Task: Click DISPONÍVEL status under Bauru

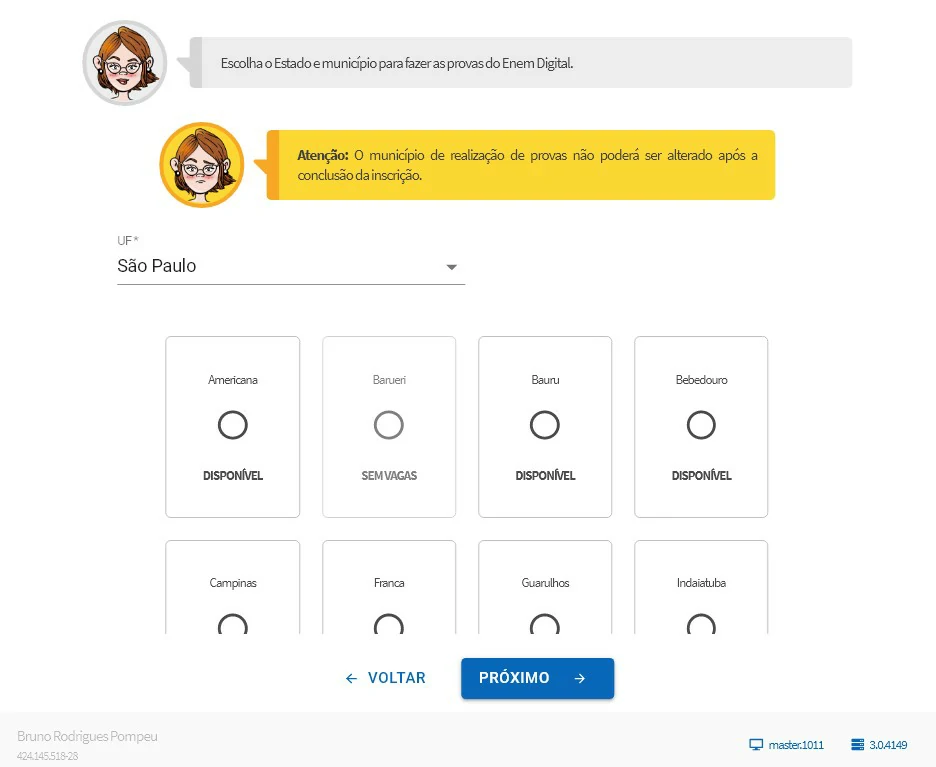Action: click(545, 476)
